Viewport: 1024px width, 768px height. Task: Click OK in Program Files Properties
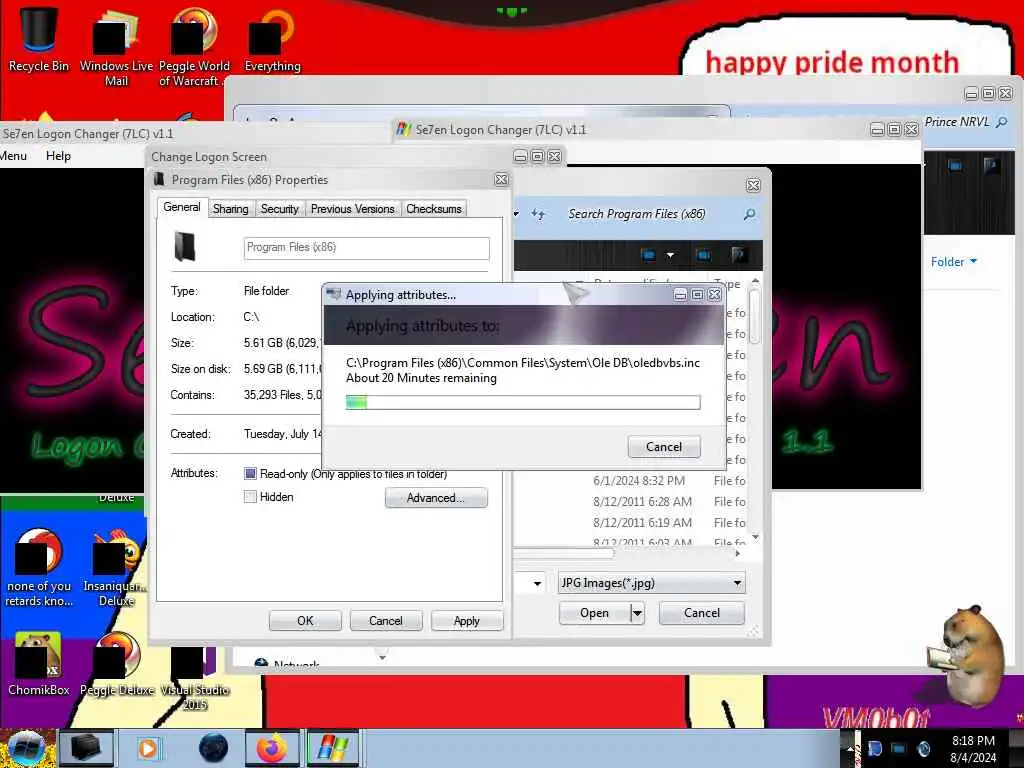305,620
